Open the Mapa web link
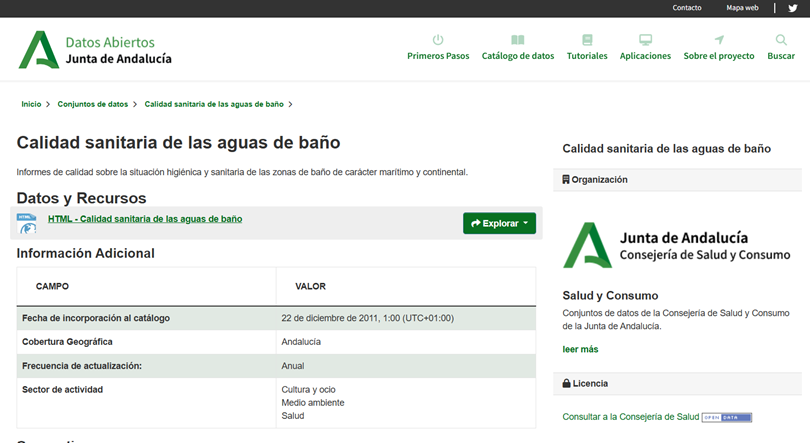 click(x=742, y=8)
